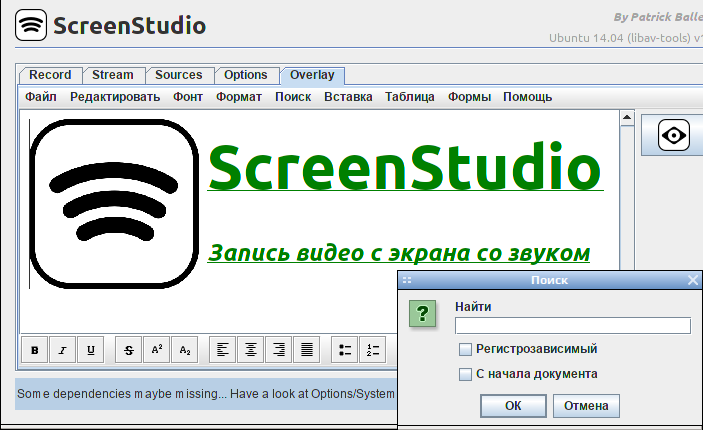The width and height of the screenshot is (703, 430).
Task: Open the Вставка menu
Action: (x=348, y=97)
